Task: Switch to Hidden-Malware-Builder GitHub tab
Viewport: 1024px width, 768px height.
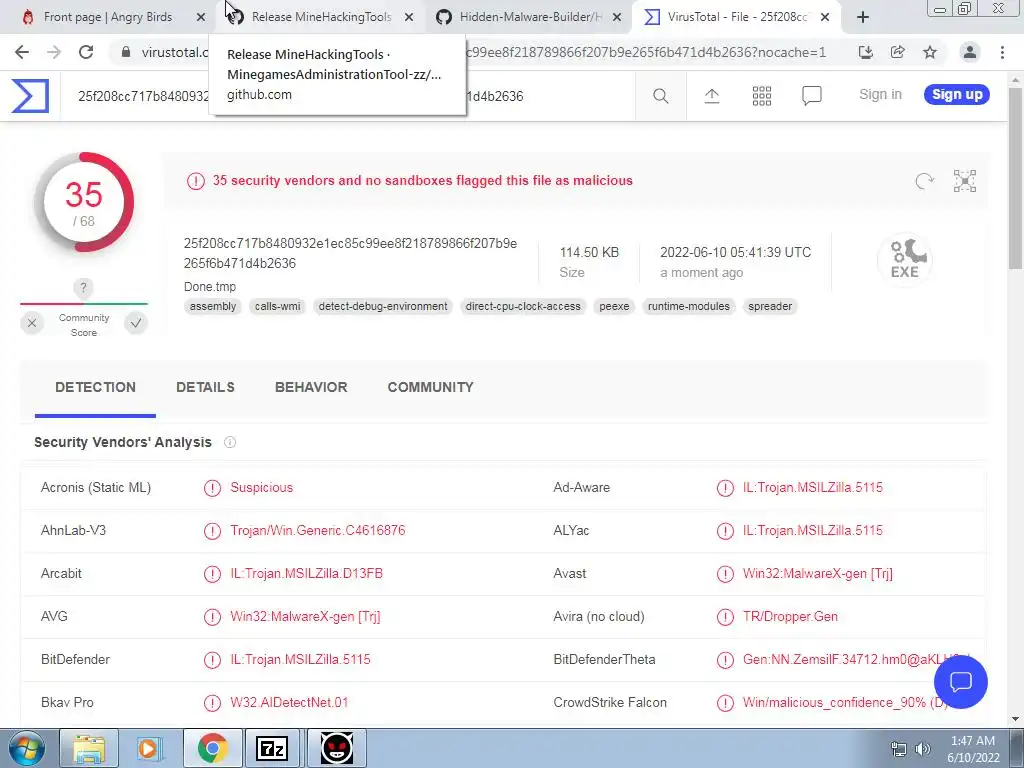Action: point(530,17)
